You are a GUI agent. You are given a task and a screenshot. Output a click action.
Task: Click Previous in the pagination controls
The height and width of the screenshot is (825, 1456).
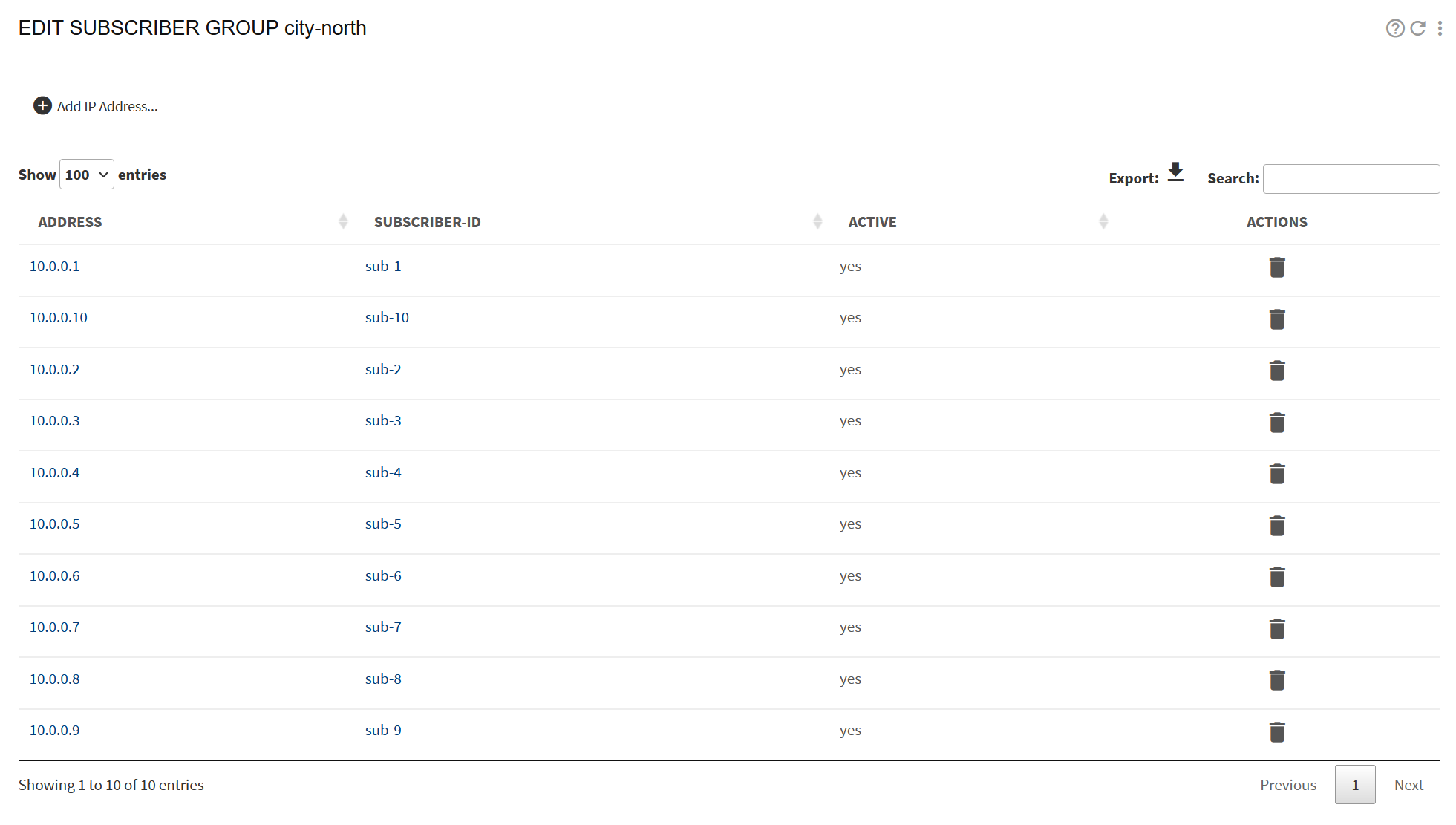1288,784
